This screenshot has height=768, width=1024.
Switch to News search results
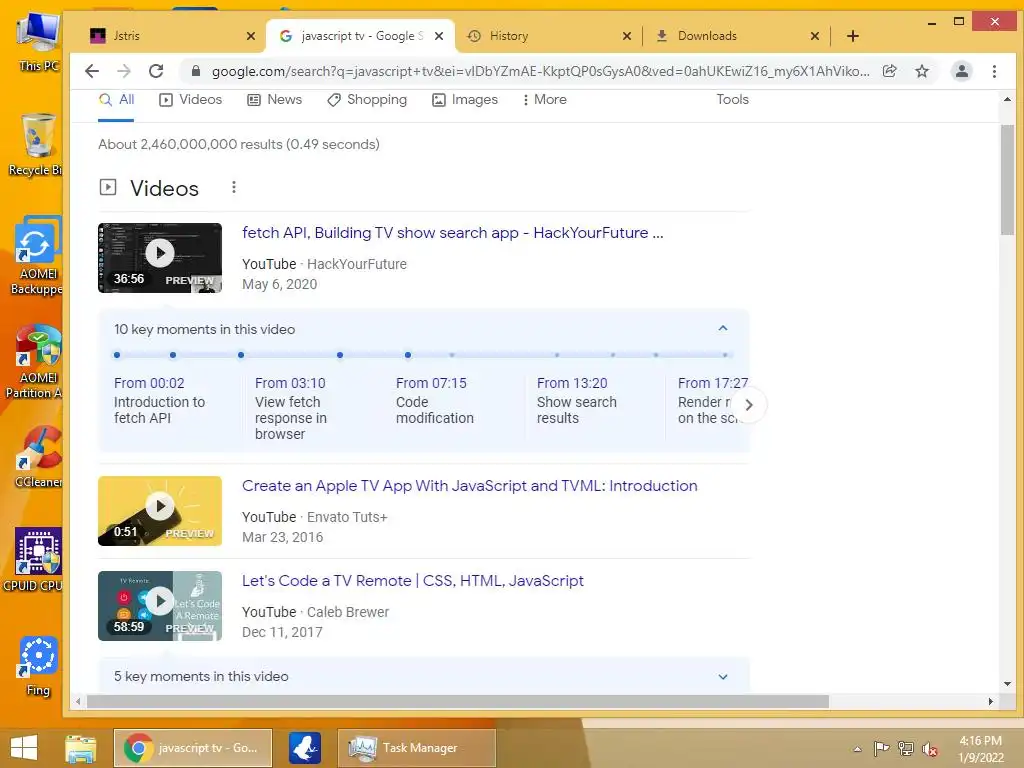(274, 100)
